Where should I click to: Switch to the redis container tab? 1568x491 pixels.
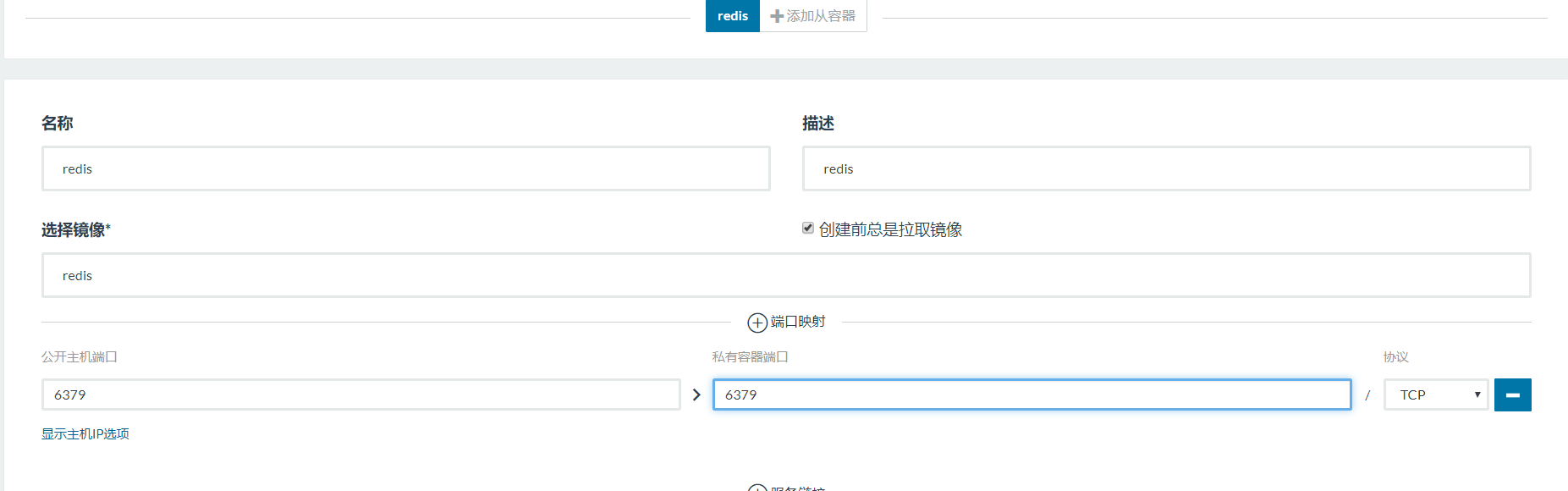(732, 16)
